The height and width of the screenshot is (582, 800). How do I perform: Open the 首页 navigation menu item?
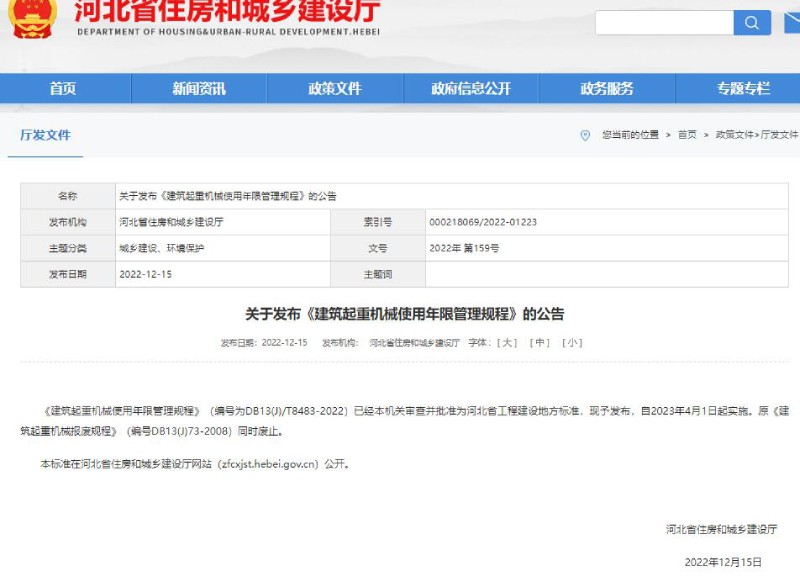pos(63,89)
